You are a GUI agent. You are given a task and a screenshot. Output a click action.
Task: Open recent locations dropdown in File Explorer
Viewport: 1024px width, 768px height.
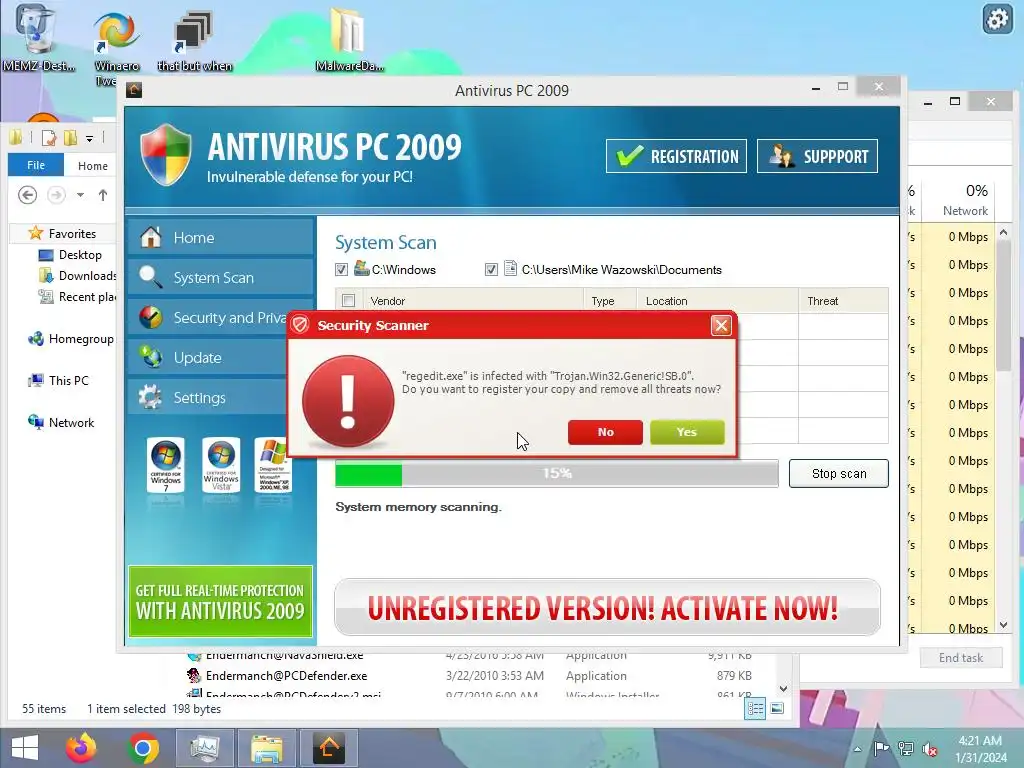[x=80, y=195]
